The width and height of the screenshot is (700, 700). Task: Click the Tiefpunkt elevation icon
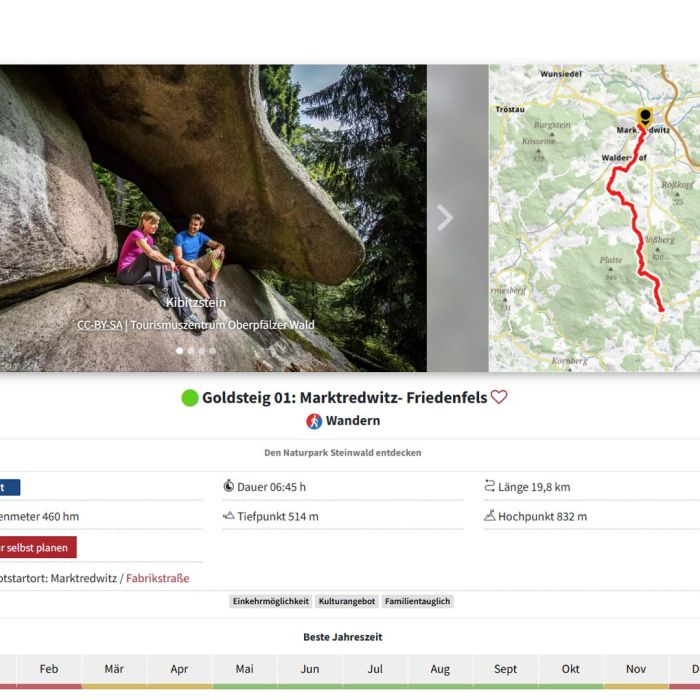pyautogui.click(x=228, y=516)
